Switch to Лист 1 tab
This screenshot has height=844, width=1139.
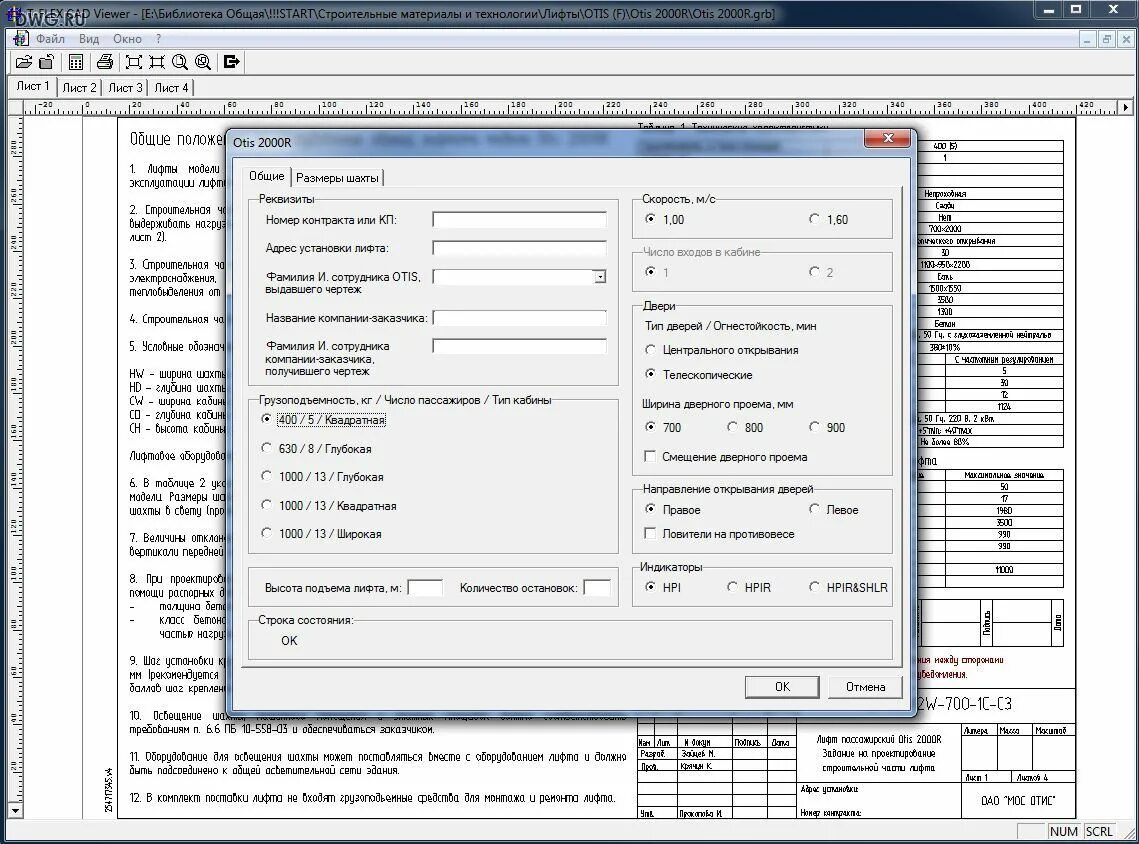(x=33, y=86)
